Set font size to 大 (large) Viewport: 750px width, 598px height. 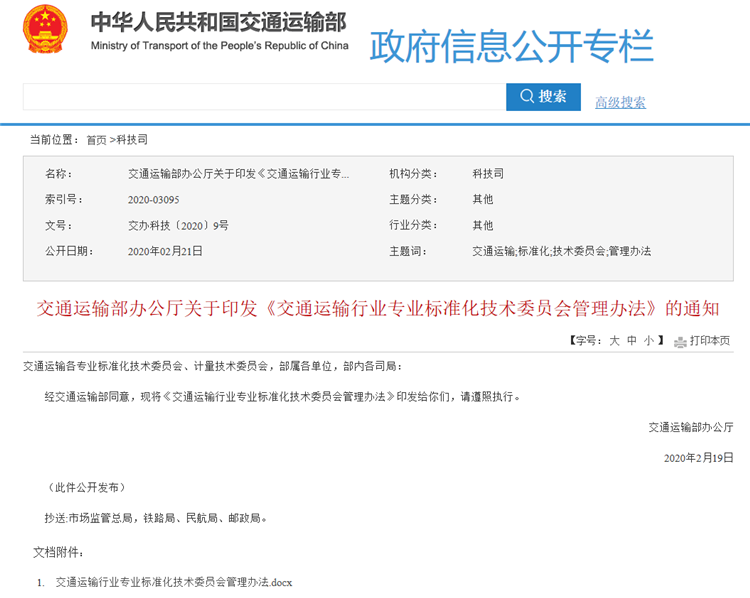coord(615,341)
